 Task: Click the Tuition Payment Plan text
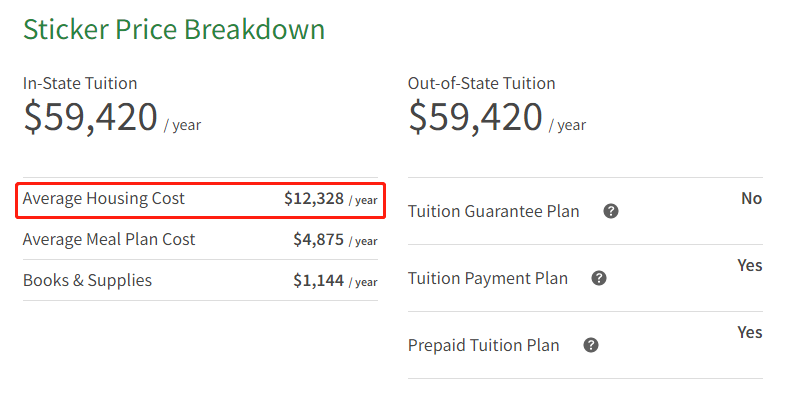point(488,278)
